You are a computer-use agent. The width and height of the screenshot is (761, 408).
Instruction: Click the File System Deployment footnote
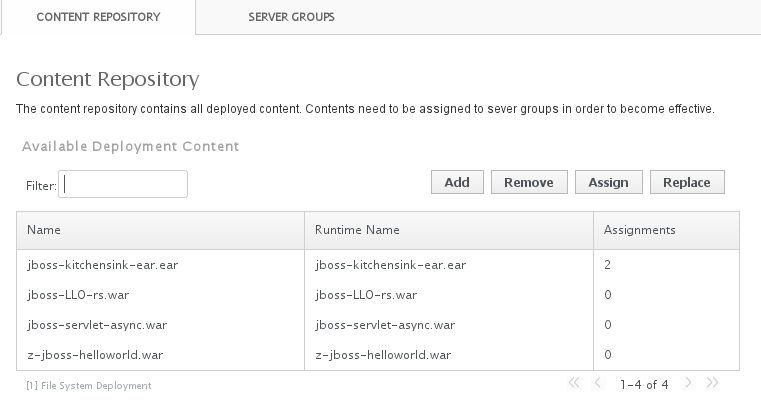89,386
